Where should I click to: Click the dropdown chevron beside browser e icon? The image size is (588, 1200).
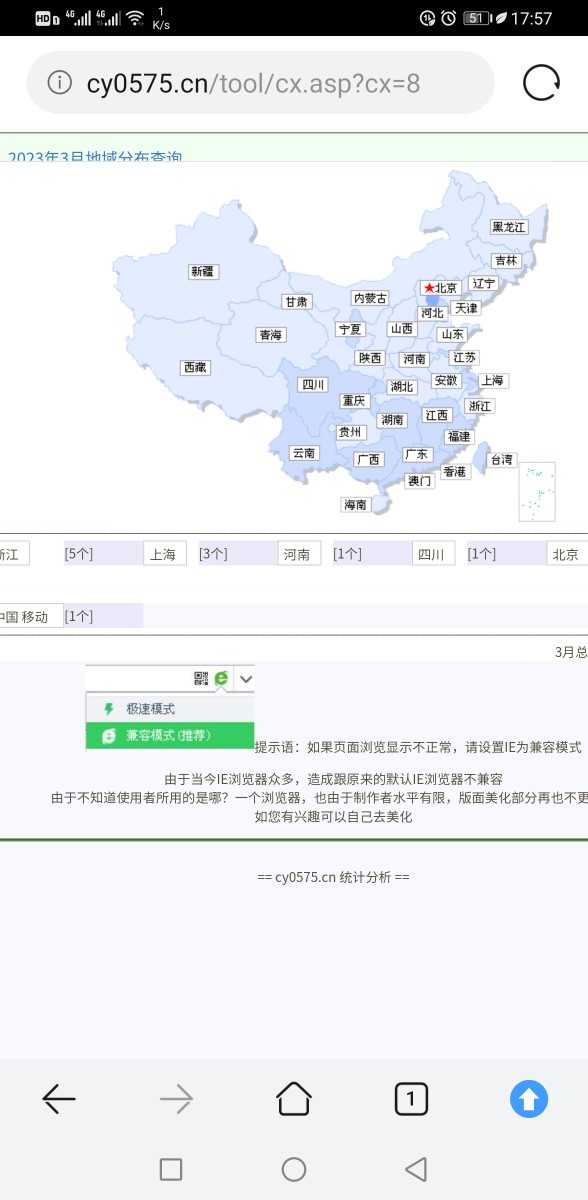pos(245,678)
